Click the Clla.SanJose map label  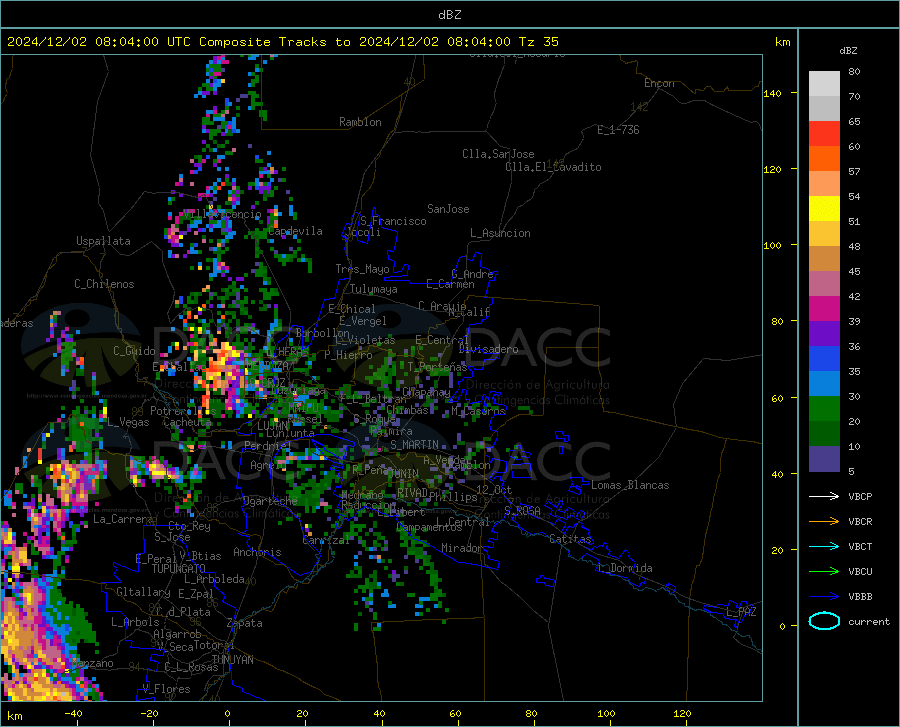[498, 154]
